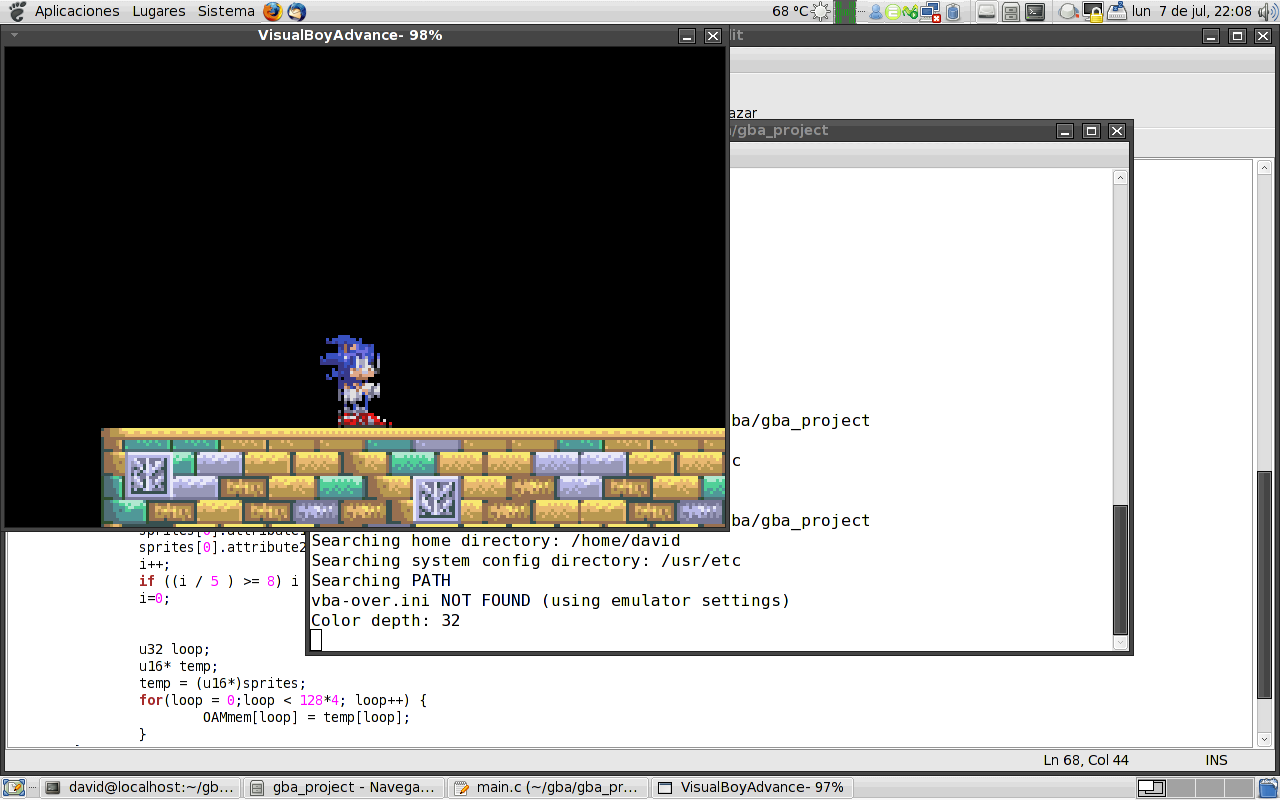
Task: Click 'Searching PATH' terminal line
Action: tap(381, 580)
